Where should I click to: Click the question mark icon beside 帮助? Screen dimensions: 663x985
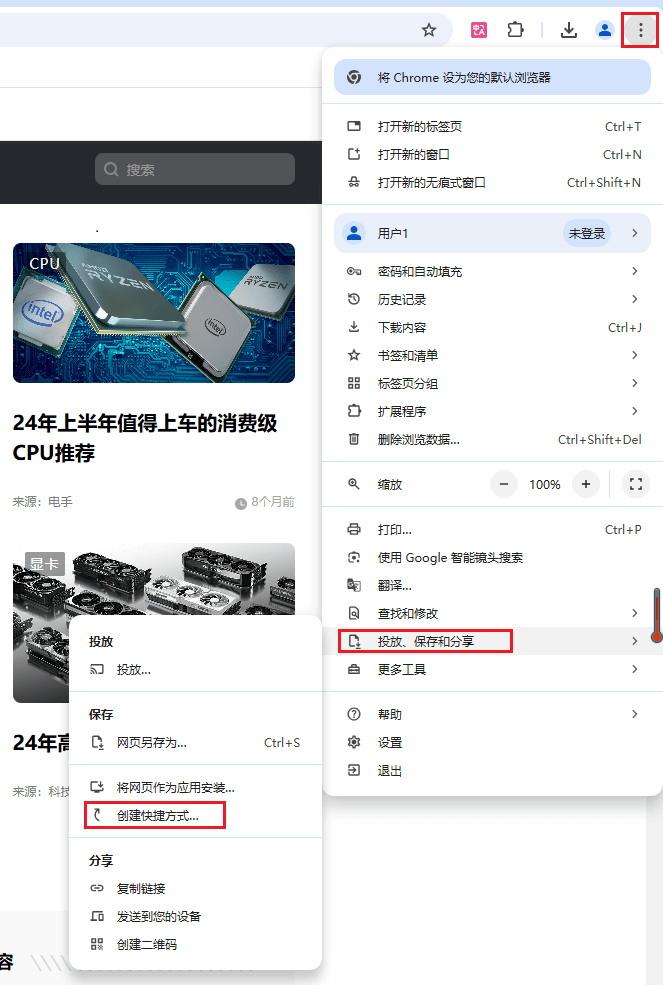coord(354,714)
